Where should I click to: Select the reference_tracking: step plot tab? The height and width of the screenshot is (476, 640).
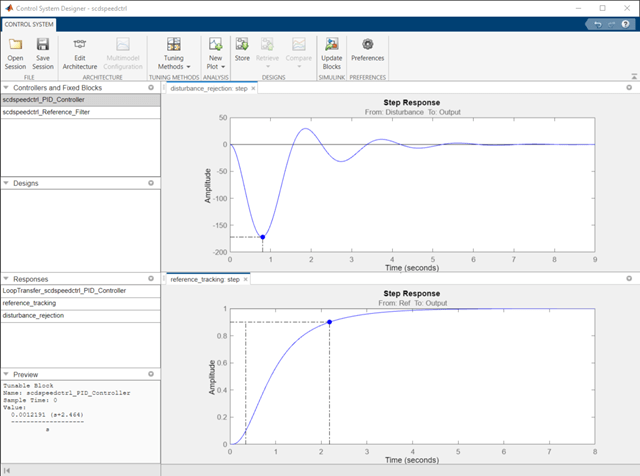click(204, 280)
